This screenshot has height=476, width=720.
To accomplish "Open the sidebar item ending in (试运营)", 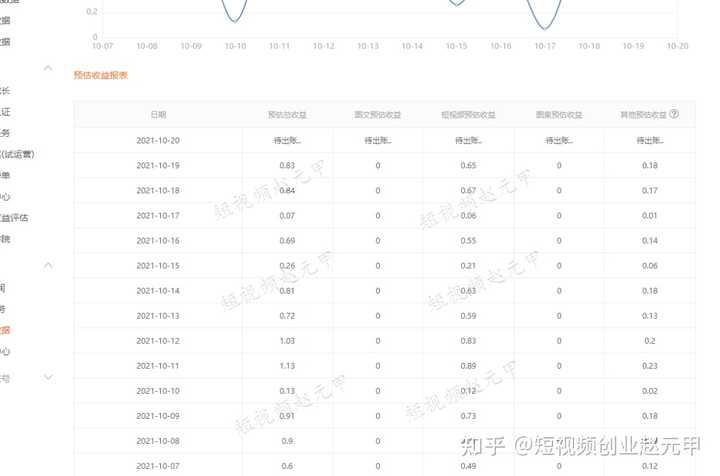I will pos(17,154).
